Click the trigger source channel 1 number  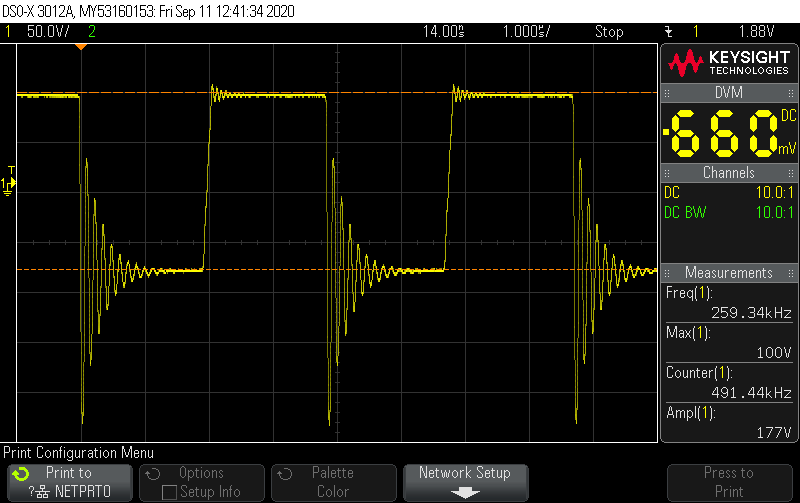coord(695,32)
